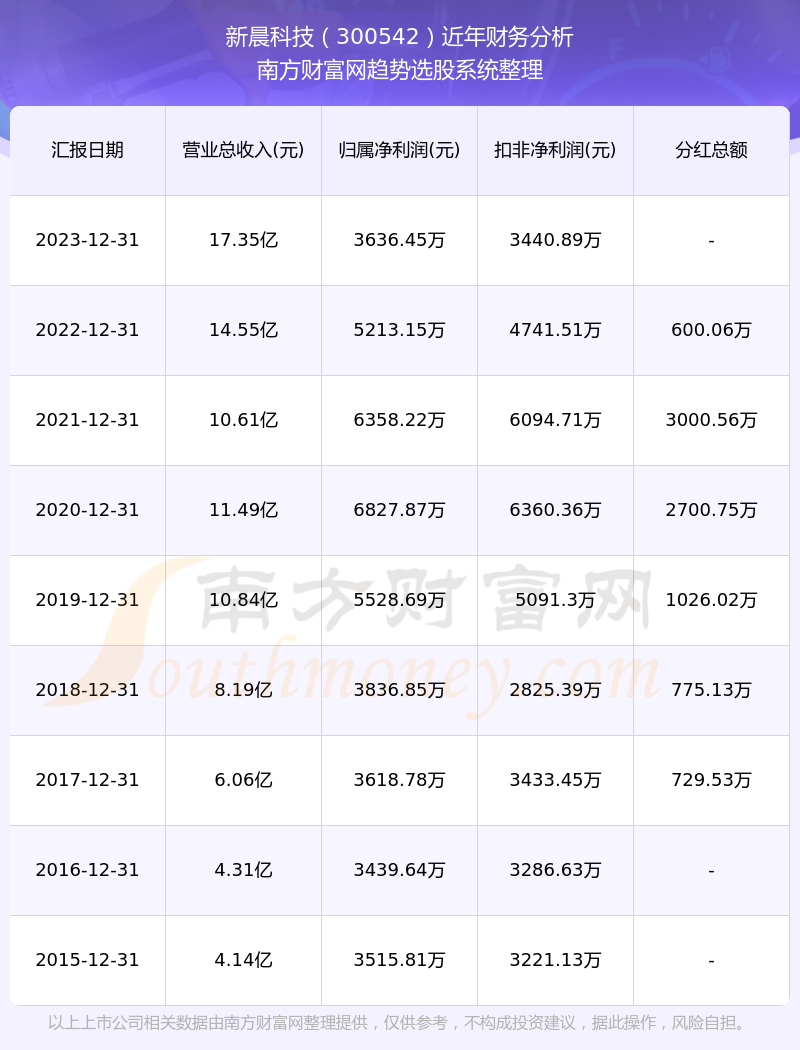Click the 营业总收入(元) column header
This screenshot has width=800, height=1050.
[x=244, y=150]
